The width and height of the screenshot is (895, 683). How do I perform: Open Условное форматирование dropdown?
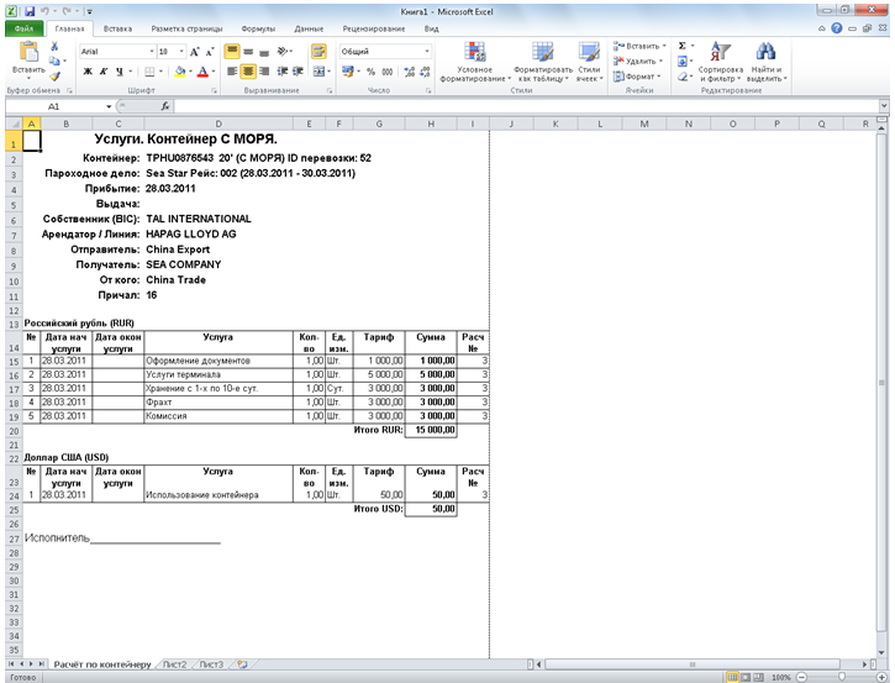click(475, 63)
